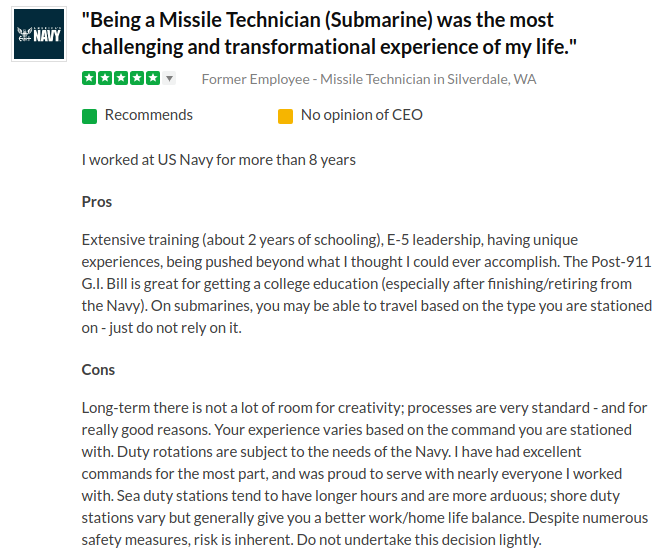This screenshot has width=666, height=550.
Task: Expand the star rating breakdown arrow
Action: point(169,79)
